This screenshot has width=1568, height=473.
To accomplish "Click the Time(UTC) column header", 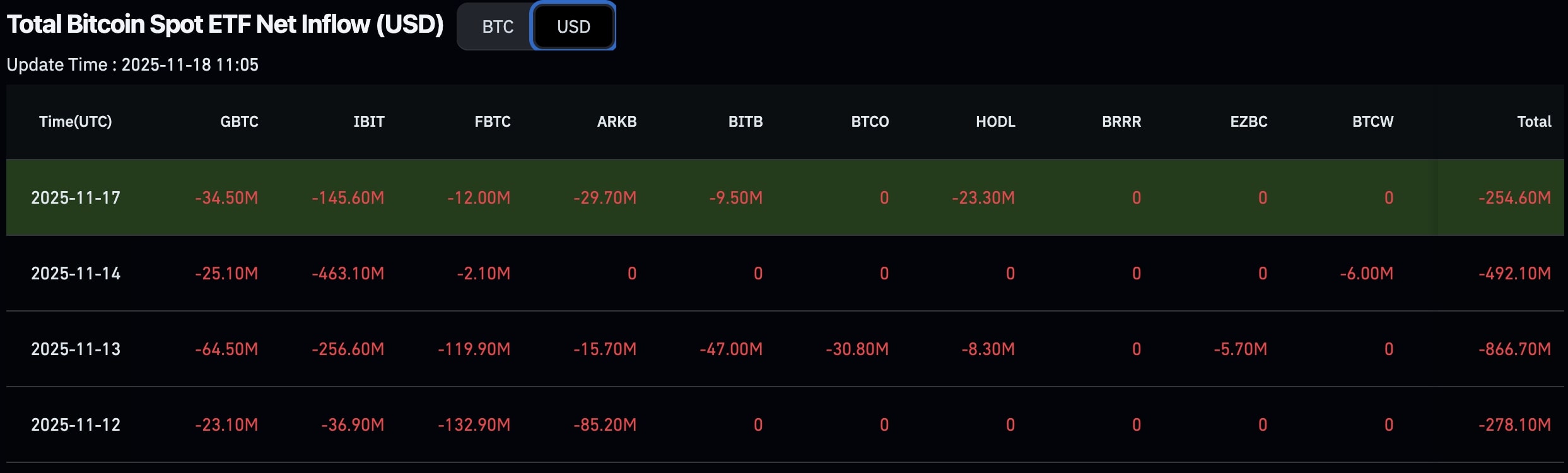I will tap(76, 122).
